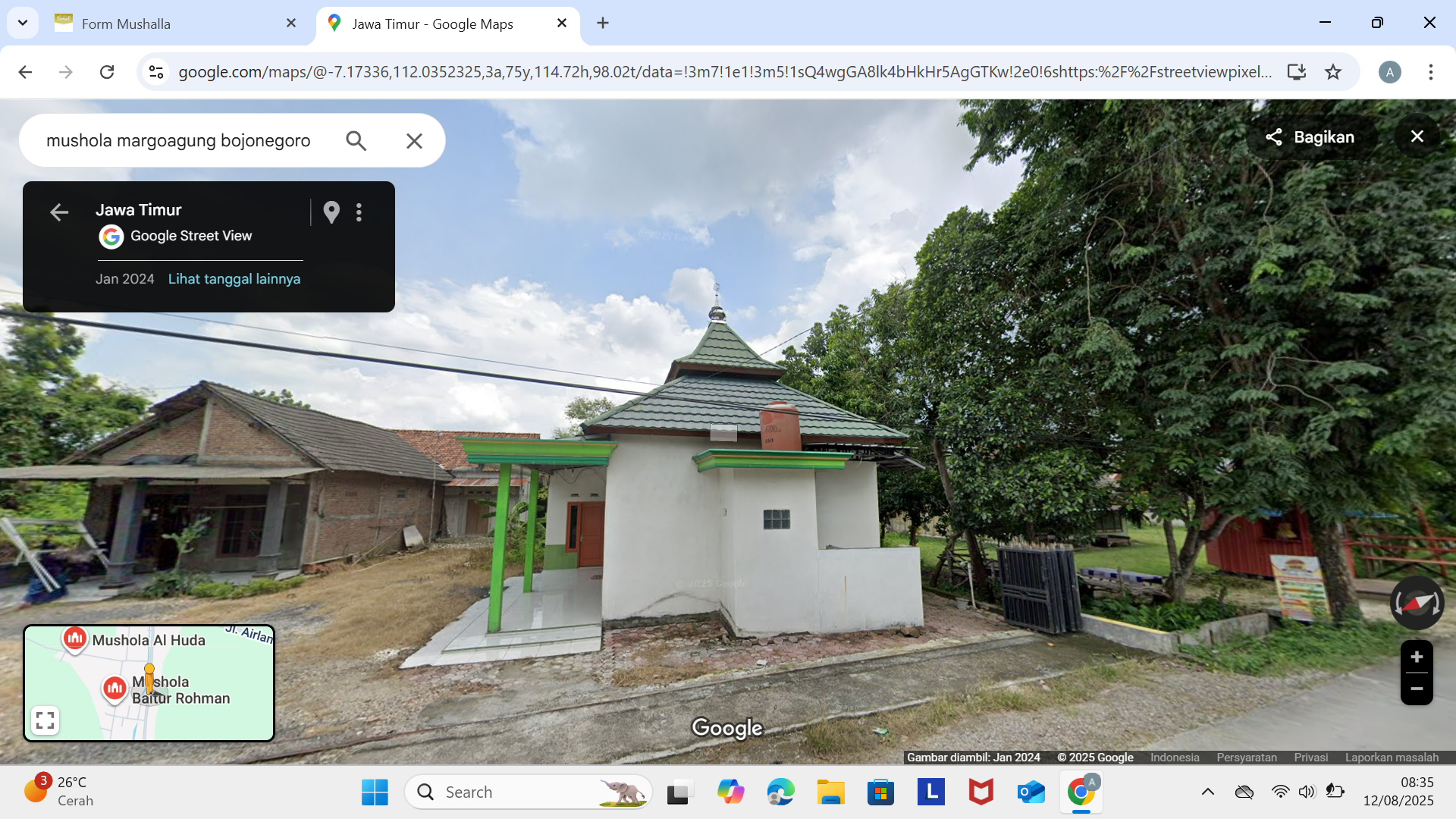Switch to the Form Mushalla tab
This screenshot has height=819, width=1456.
pos(174,24)
